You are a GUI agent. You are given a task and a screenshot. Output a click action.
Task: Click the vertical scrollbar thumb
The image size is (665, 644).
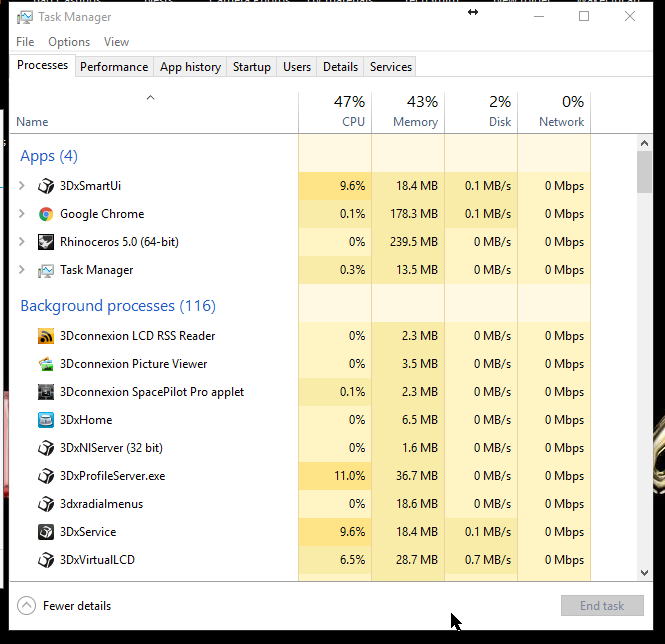(x=645, y=172)
